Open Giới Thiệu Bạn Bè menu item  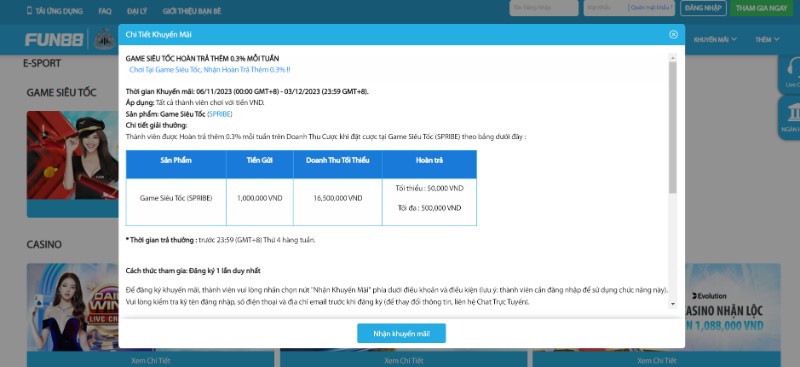(x=192, y=11)
